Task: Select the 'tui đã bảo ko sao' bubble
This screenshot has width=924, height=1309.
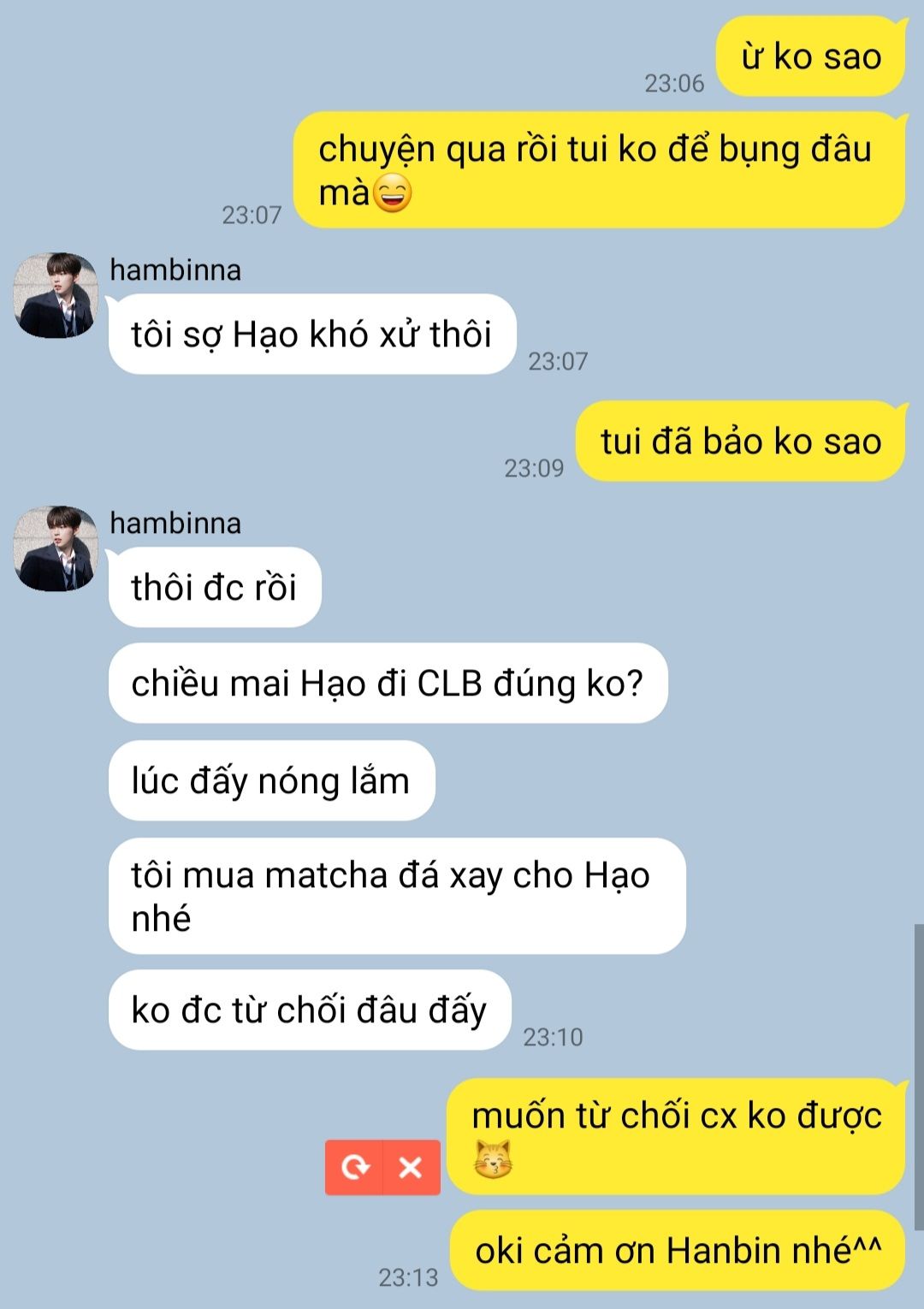Action: pos(740,441)
